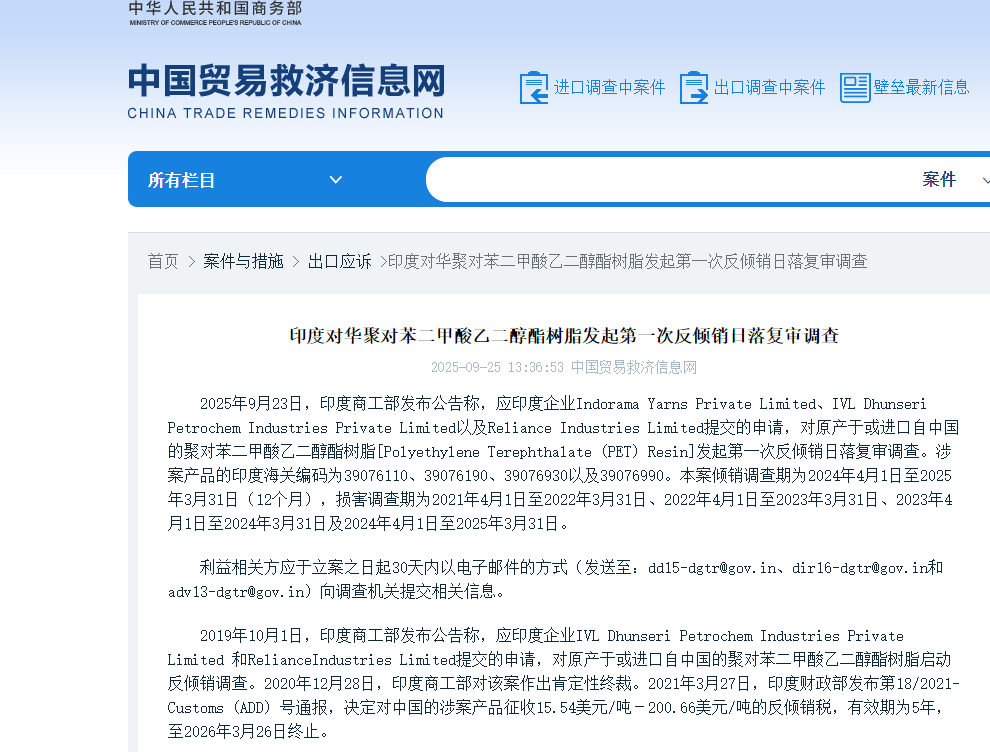The width and height of the screenshot is (990, 752).
Task: Click the bold article headline
Action: click(564, 336)
